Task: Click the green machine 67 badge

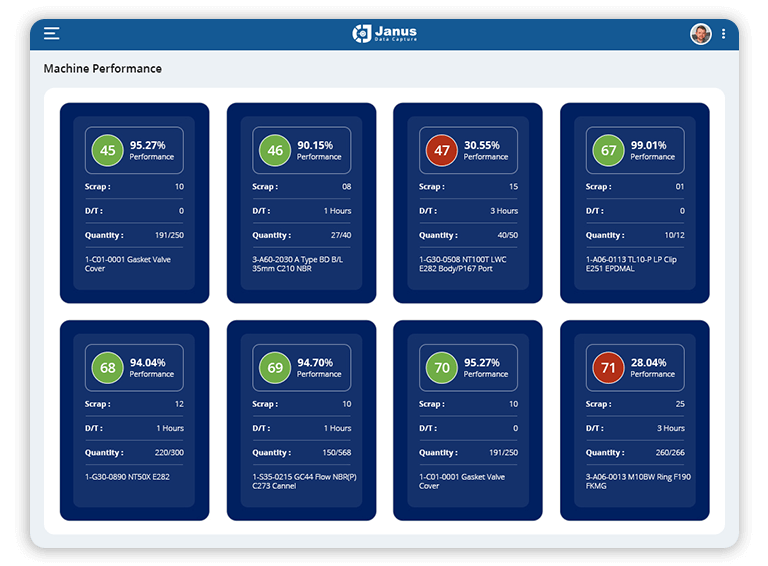Action: click(x=608, y=151)
